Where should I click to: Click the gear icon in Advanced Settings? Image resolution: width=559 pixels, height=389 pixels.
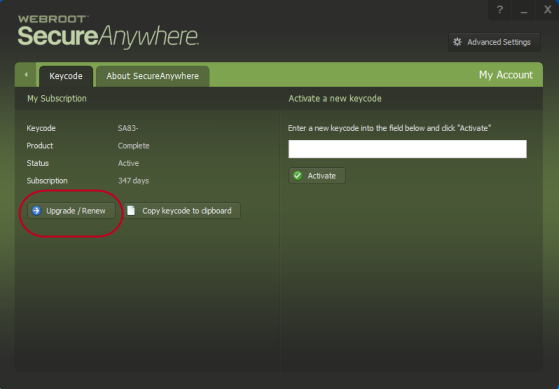pos(457,42)
